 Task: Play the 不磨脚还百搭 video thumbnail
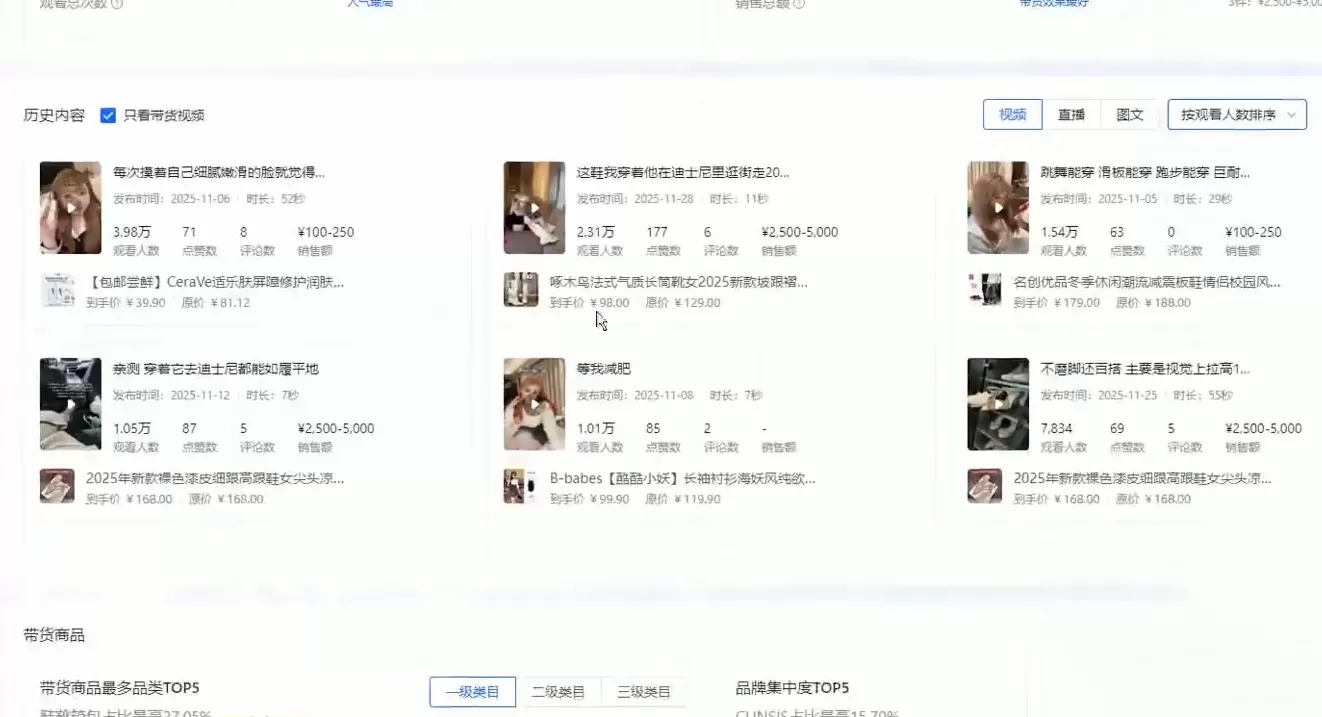pyautogui.click(x=997, y=403)
